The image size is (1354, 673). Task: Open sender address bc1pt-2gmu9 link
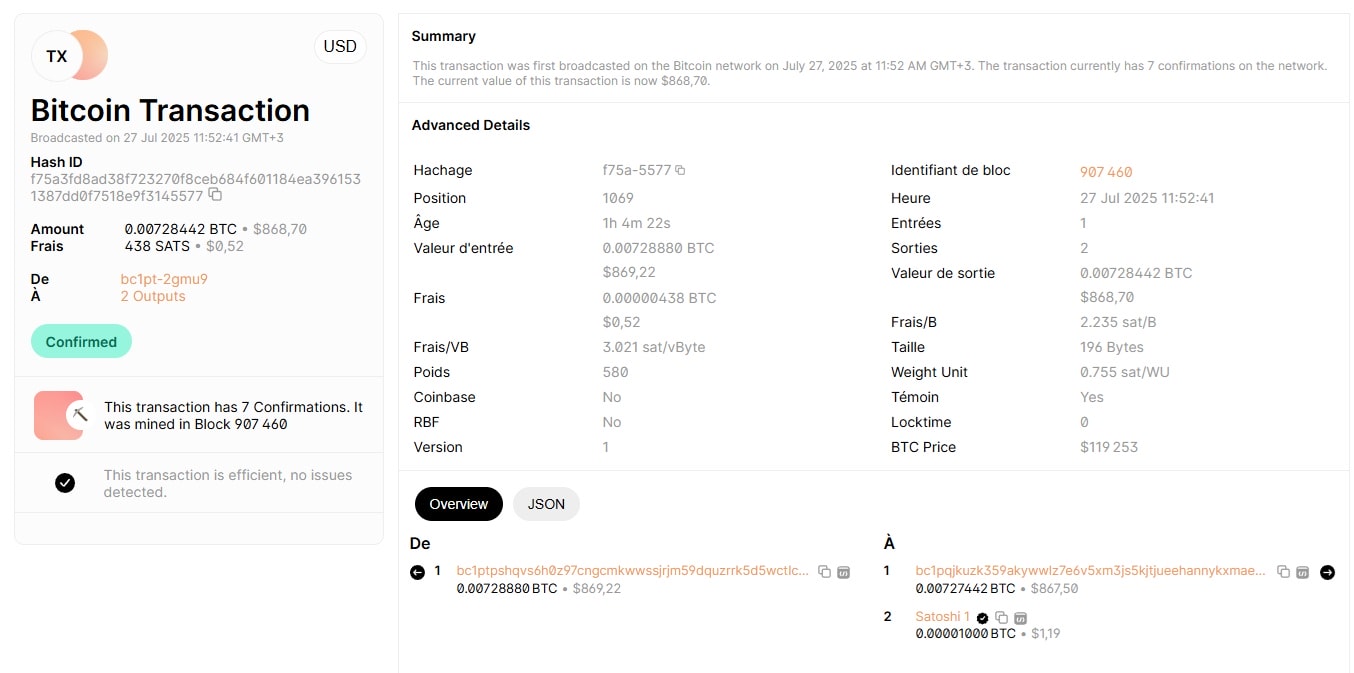164,279
